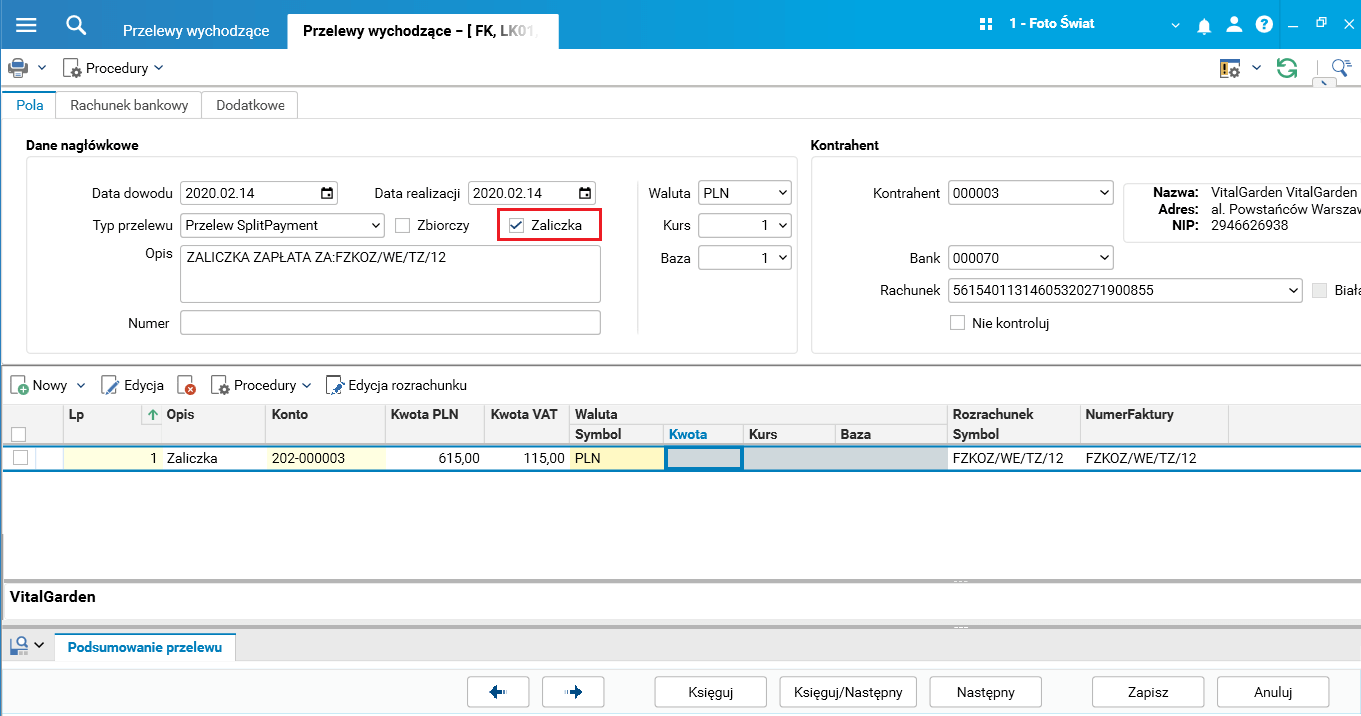Expand the Typ przelewu dropdown
The height and width of the screenshot is (716, 1361).
tap(376, 225)
